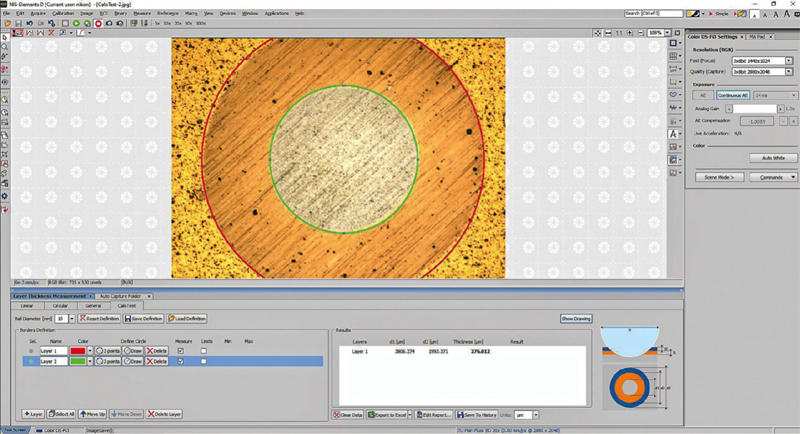
Task: Open the File menu
Action: (7, 13)
